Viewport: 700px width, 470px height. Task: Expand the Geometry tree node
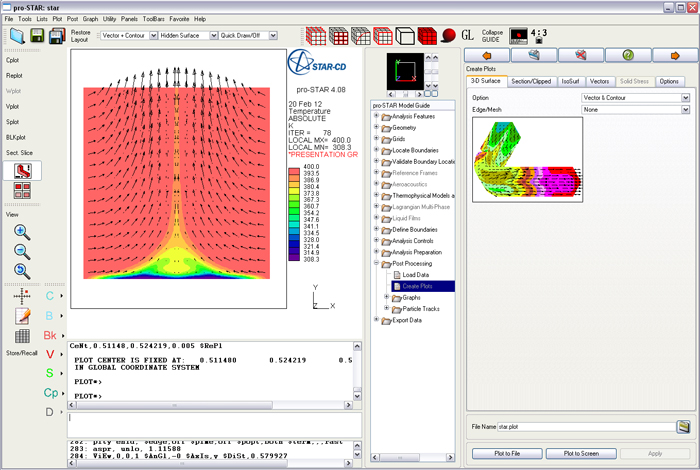tap(376, 127)
